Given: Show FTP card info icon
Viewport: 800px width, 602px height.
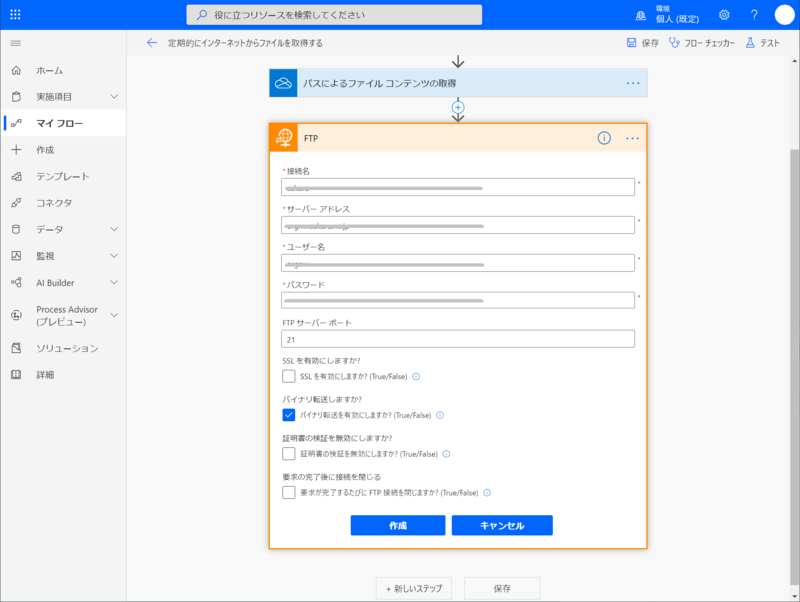Looking at the screenshot, I should 604,138.
